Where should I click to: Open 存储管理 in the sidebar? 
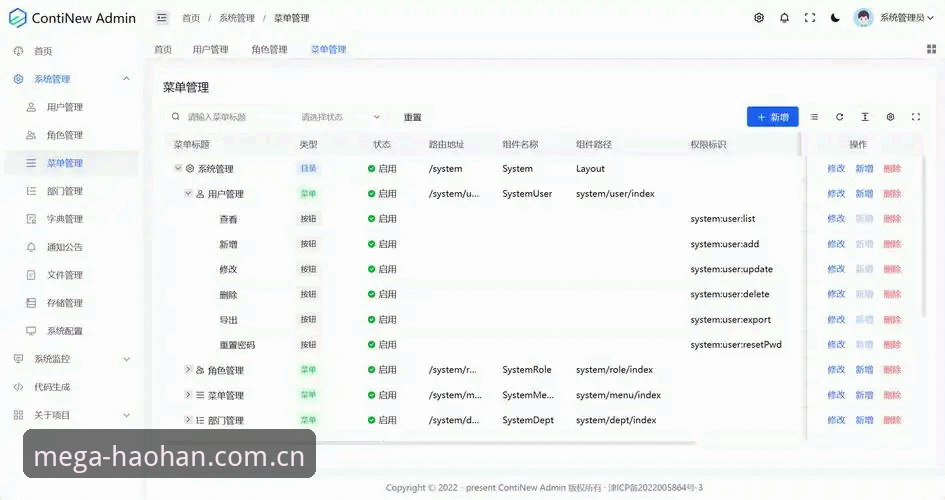pos(64,303)
